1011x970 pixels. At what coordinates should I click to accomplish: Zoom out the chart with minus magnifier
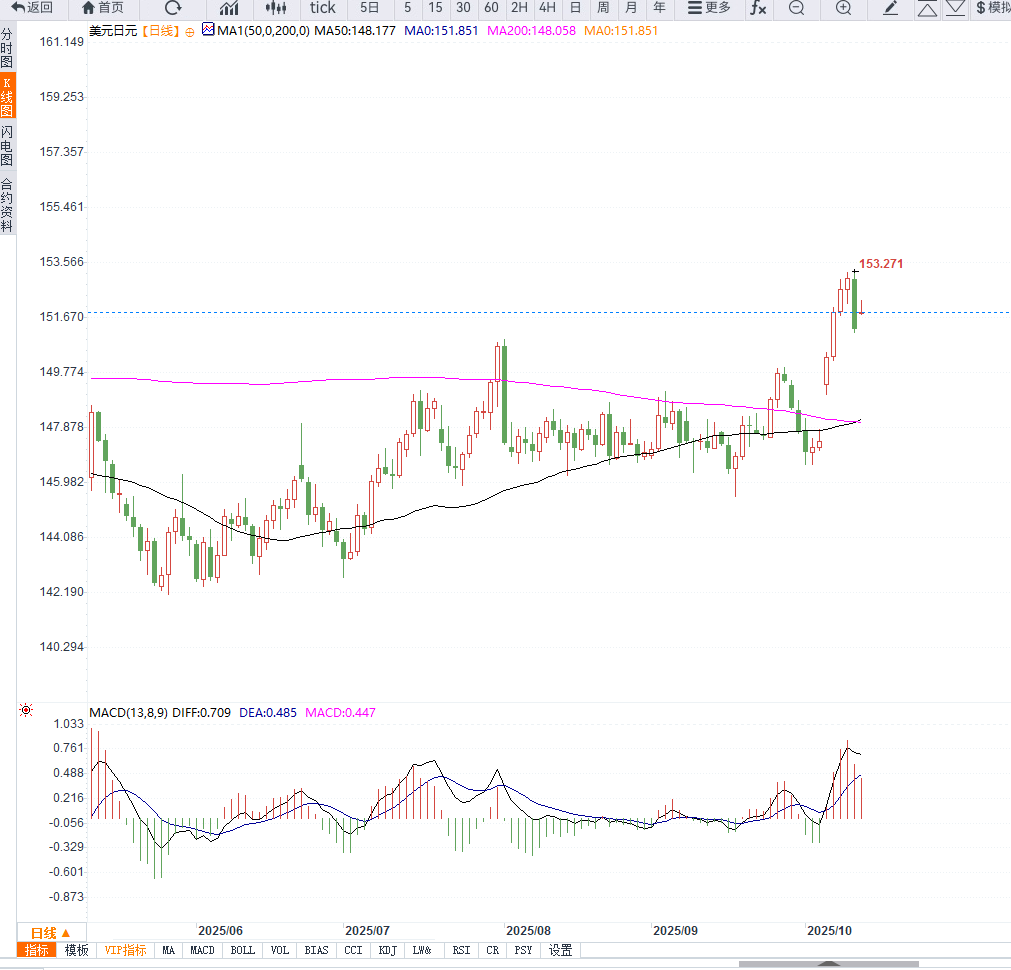pyautogui.click(x=796, y=8)
